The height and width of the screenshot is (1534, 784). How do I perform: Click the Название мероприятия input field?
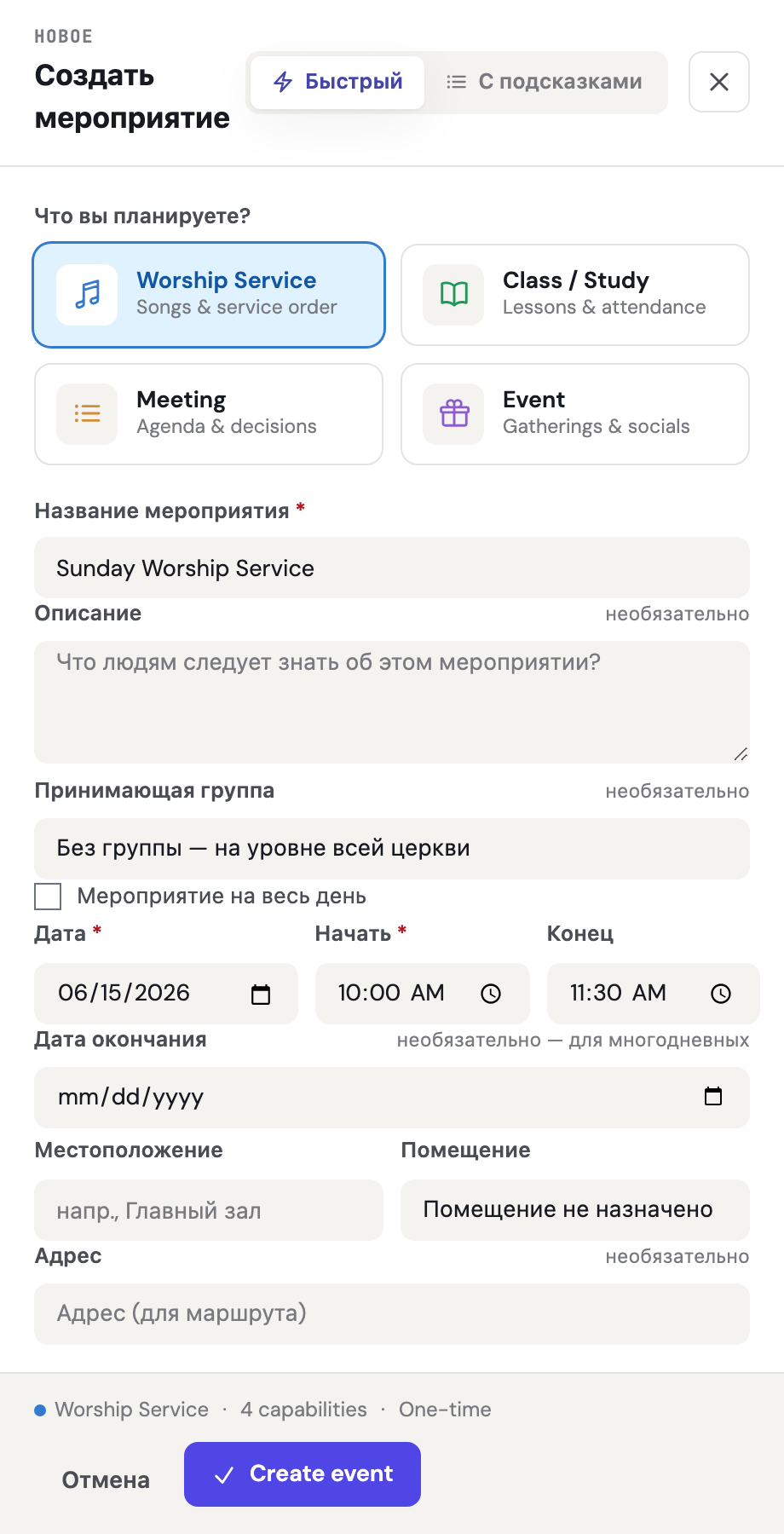[392, 568]
